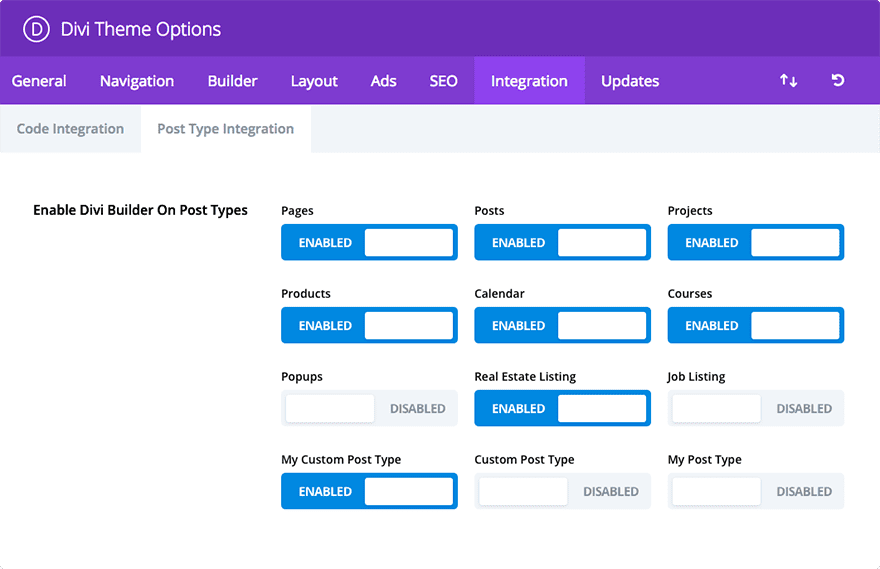Toggle the Calendar post type switch
This screenshot has height=569, width=880.
[x=562, y=325]
